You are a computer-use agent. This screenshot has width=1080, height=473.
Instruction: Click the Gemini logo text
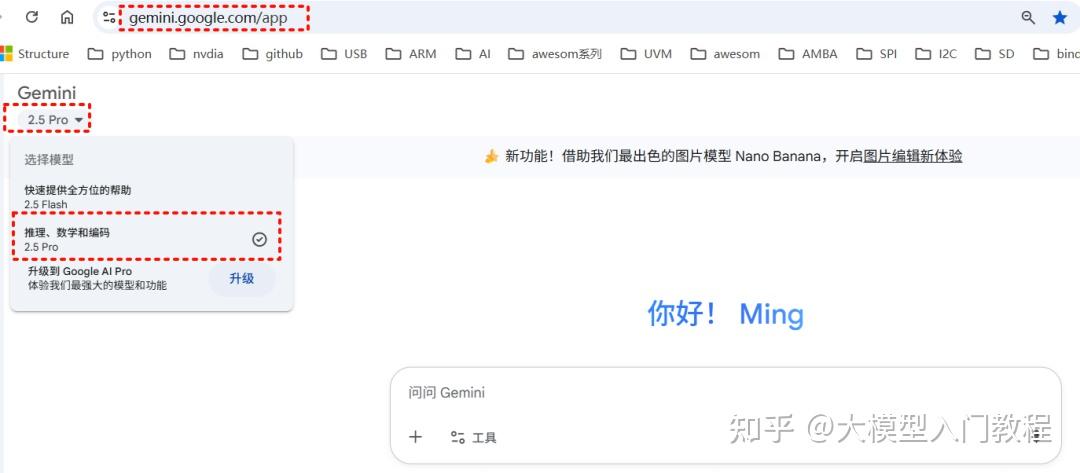(47, 93)
